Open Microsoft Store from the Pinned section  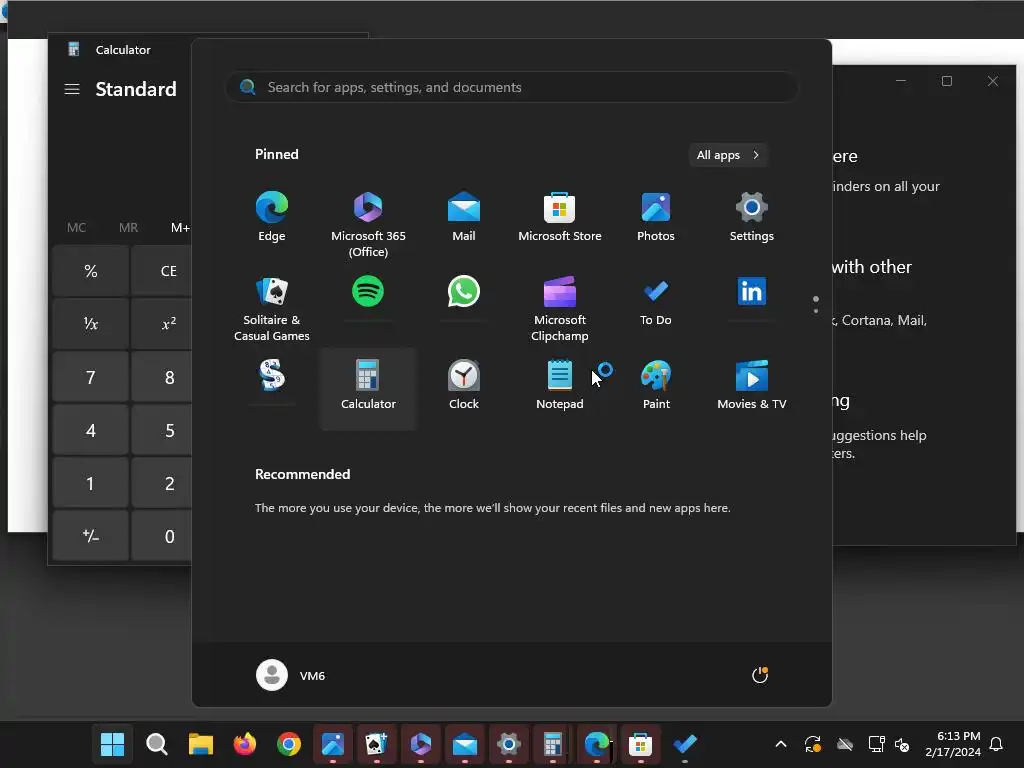click(x=560, y=217)
